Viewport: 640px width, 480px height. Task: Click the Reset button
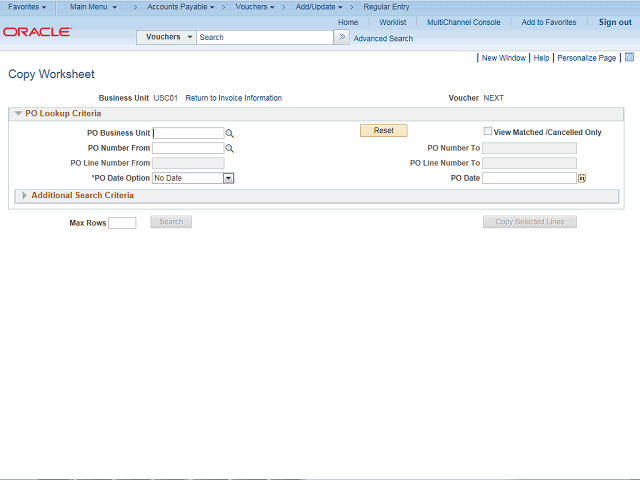pos(384,131)
